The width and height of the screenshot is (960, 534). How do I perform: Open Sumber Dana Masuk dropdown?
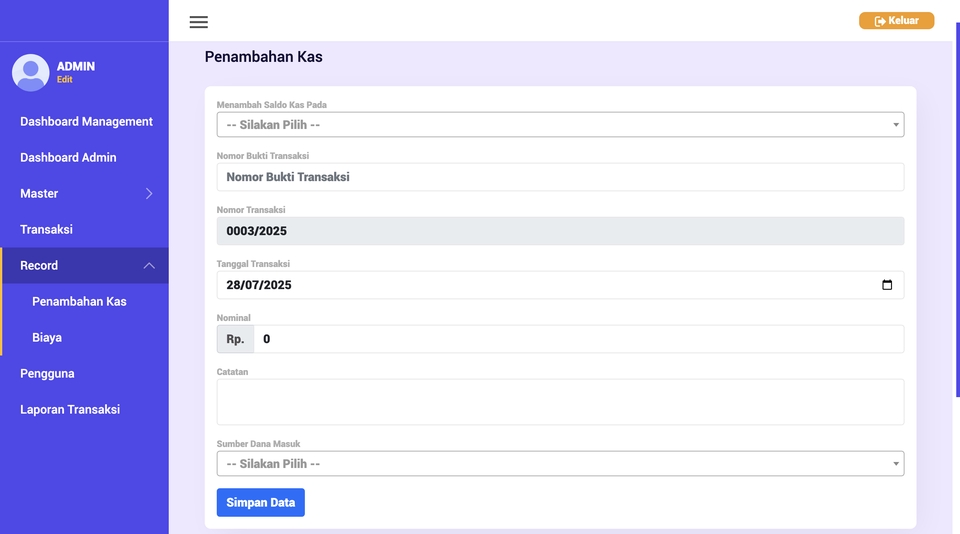click(x=560, y=464)
